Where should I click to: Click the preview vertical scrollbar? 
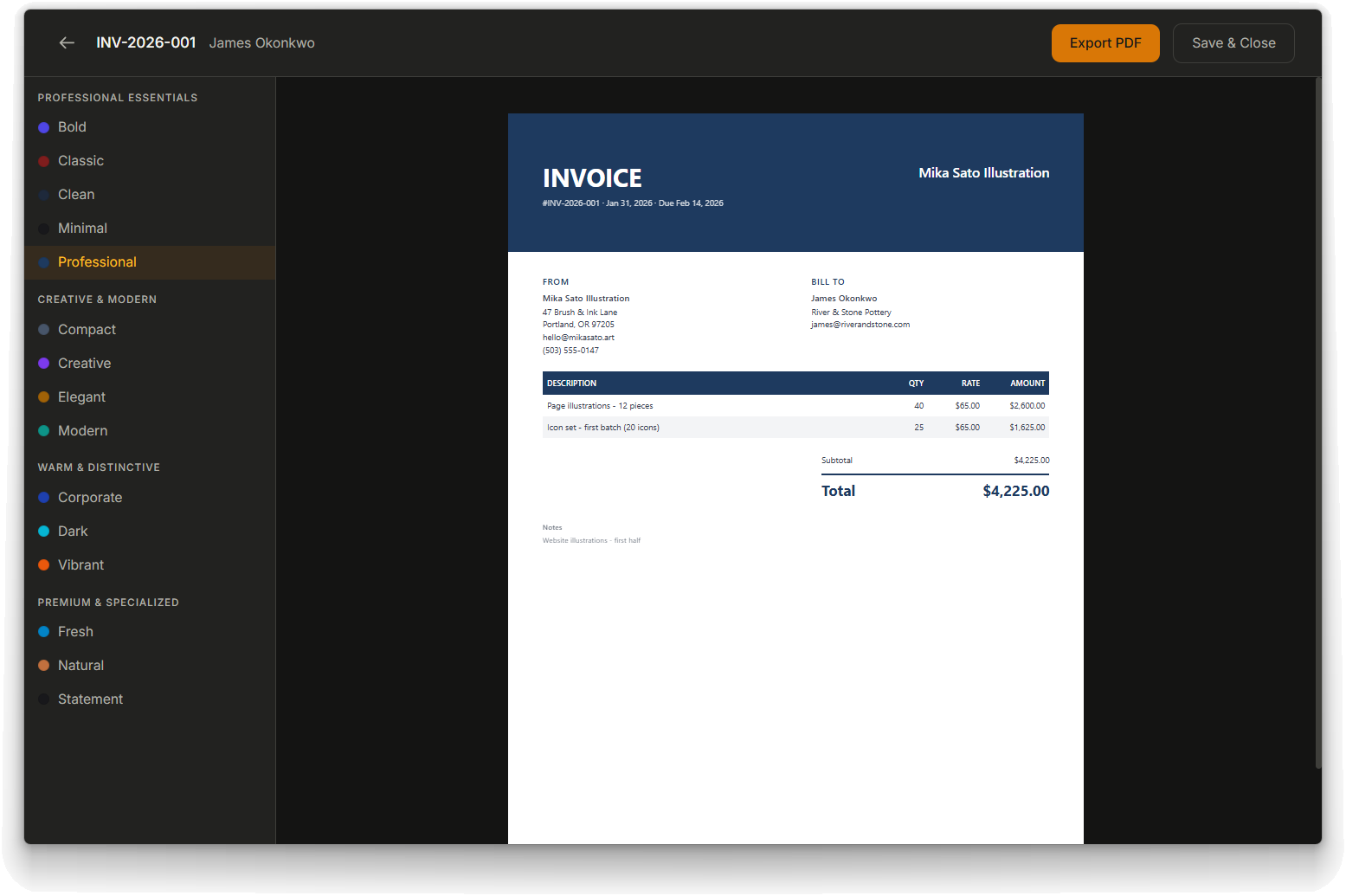1317,424
